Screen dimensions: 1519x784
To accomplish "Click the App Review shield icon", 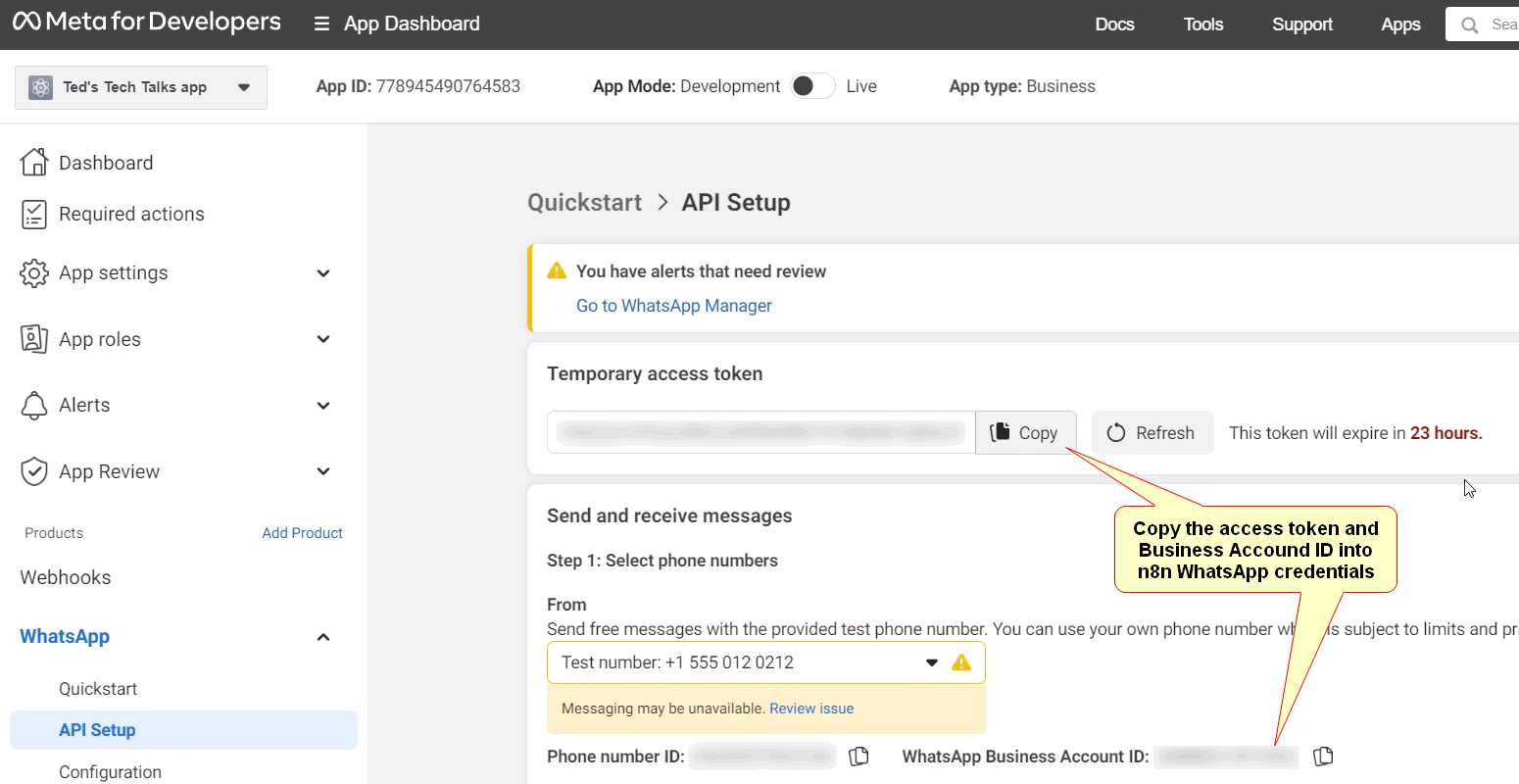I will point(34,471).
